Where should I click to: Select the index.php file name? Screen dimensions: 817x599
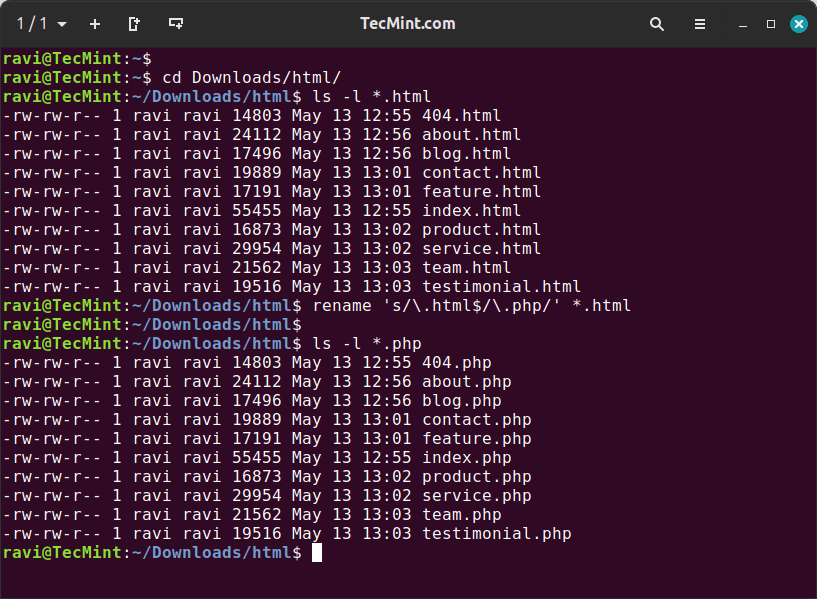click(466, 458)
